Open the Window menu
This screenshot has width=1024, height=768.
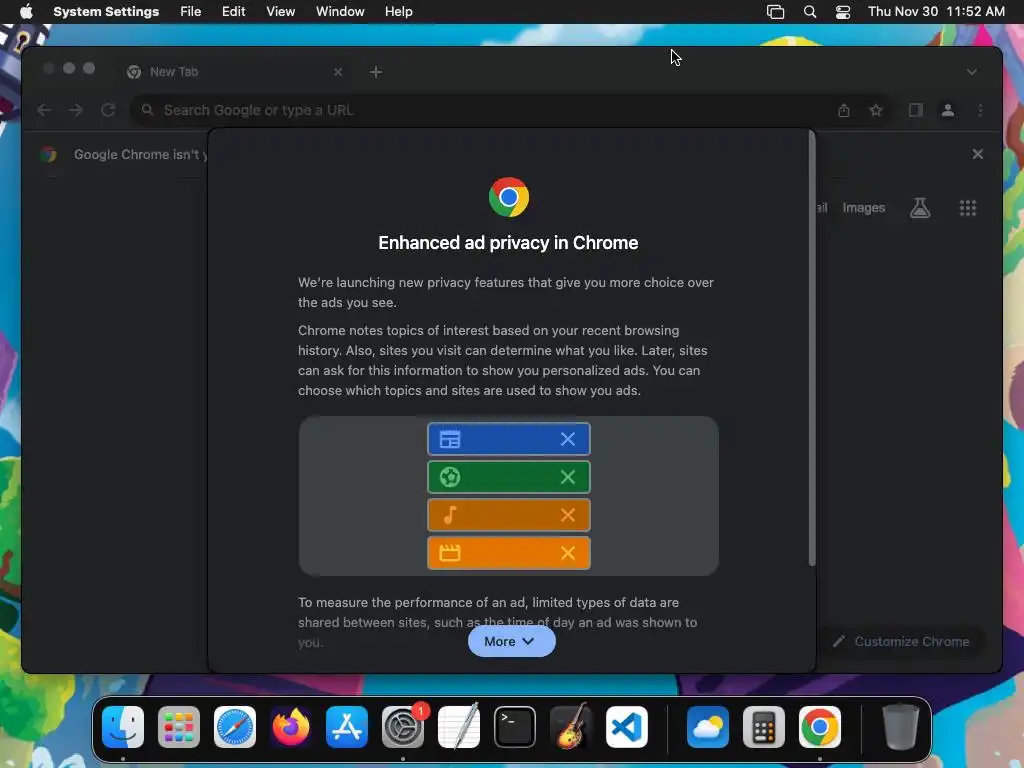pos(340,11)
